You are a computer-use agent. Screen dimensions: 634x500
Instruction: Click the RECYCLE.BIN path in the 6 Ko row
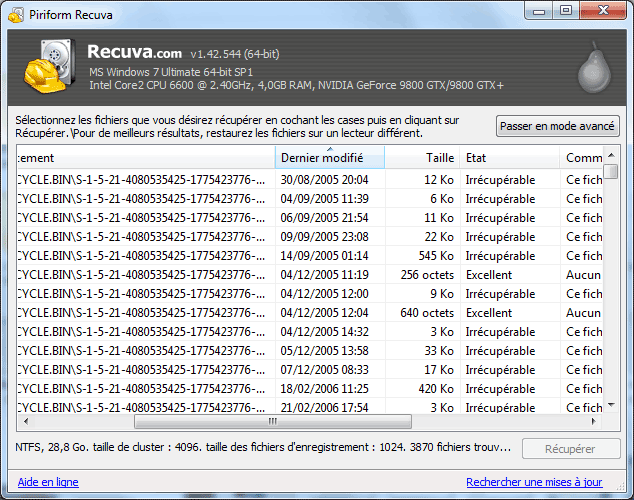tap(142, 199)
